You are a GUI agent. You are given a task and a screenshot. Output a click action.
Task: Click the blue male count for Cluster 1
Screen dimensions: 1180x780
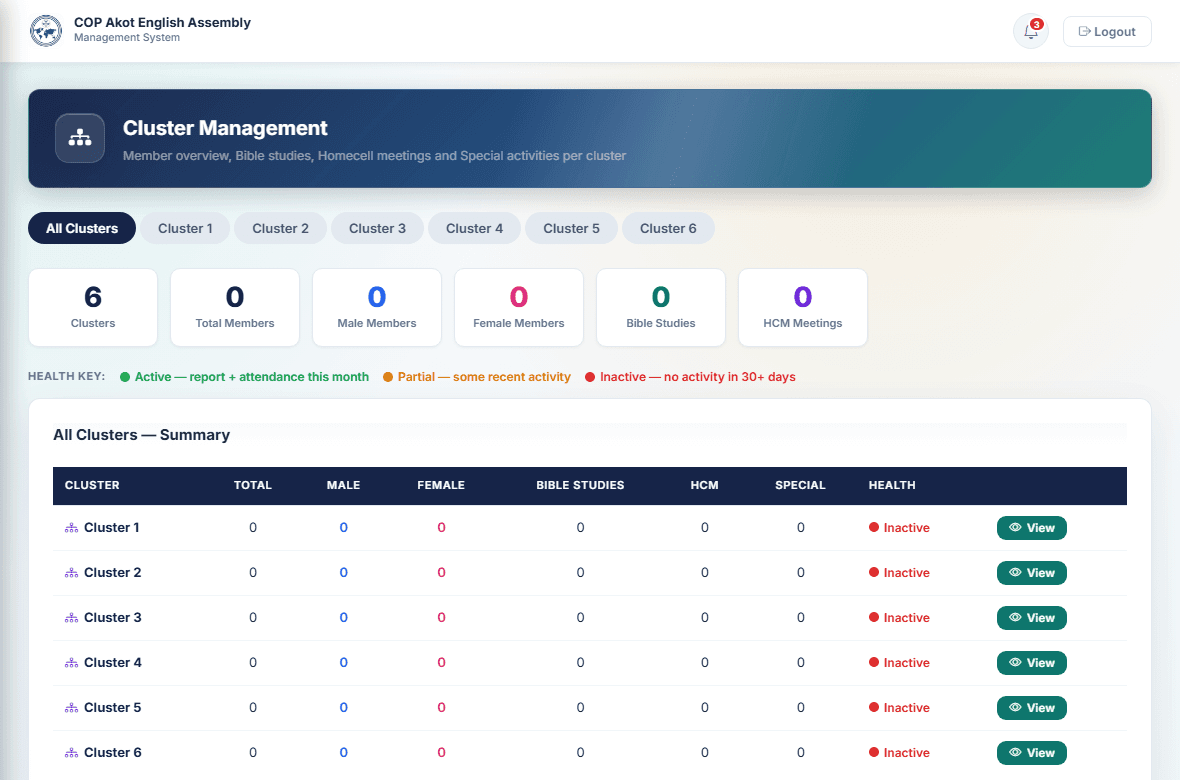343,528
